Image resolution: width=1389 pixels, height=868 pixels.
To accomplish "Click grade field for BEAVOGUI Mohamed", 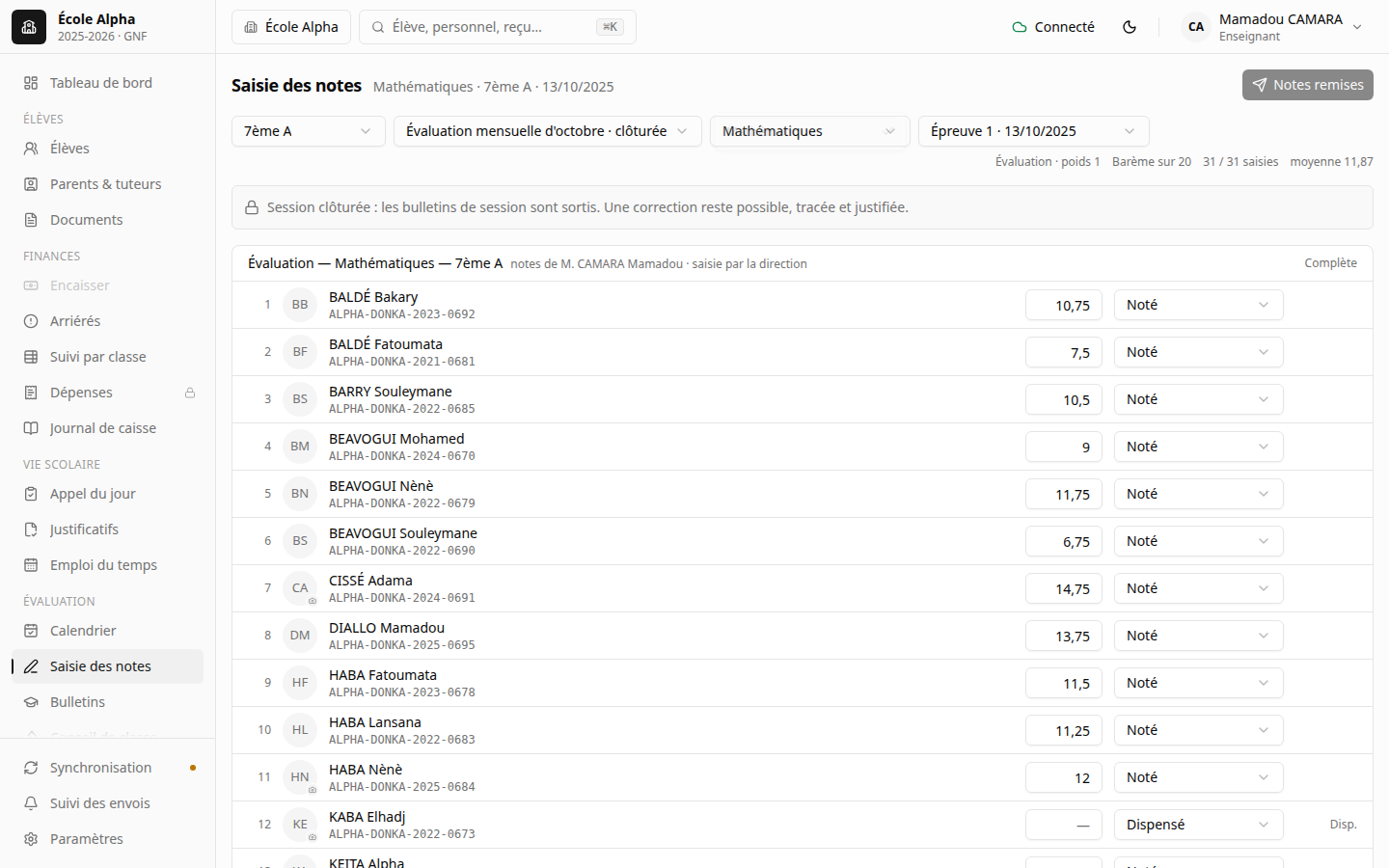I will click(1064, 447).
